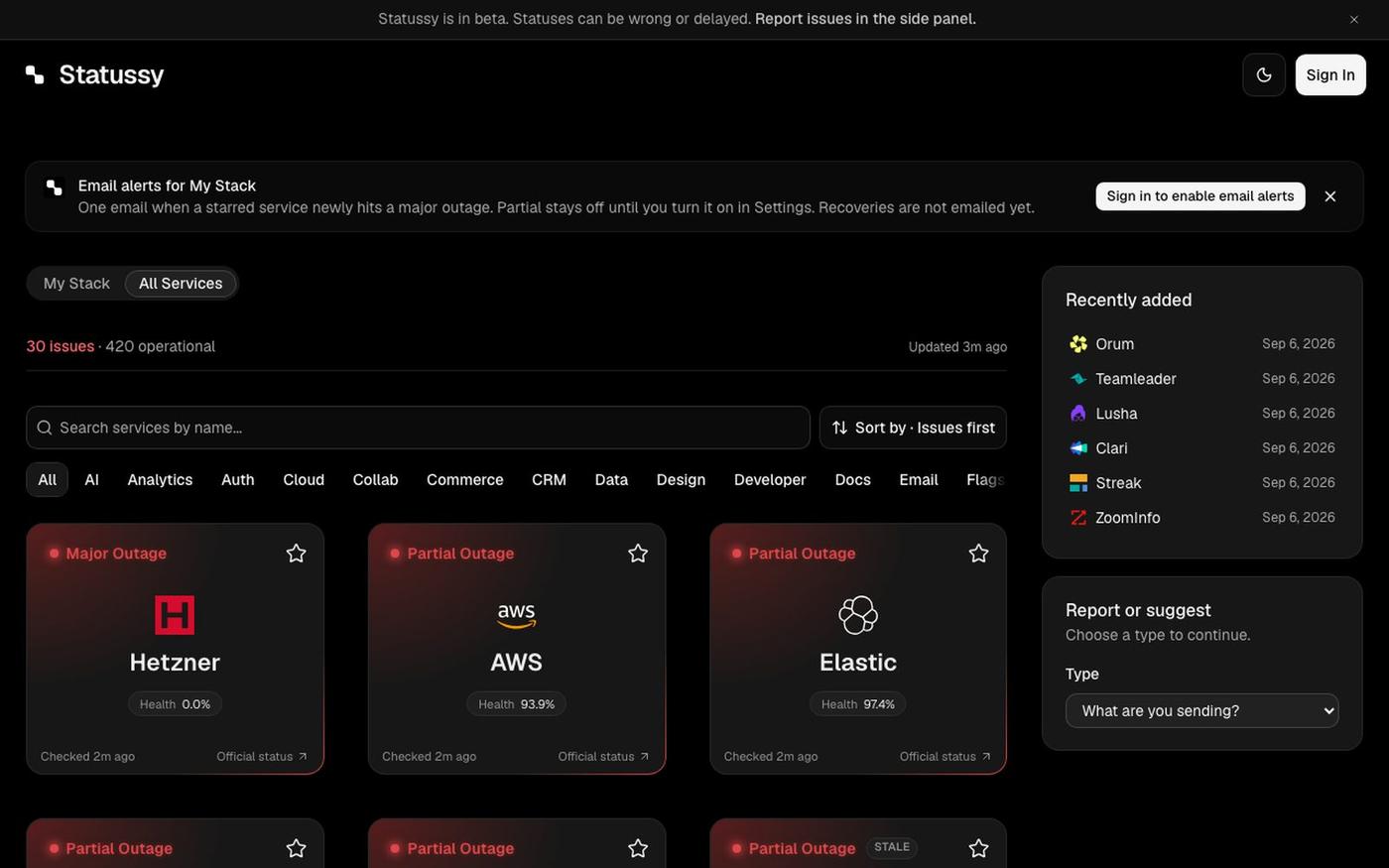1389x868 pixels.
Task: Click the Sign In button
Action: click(1330, 74)
